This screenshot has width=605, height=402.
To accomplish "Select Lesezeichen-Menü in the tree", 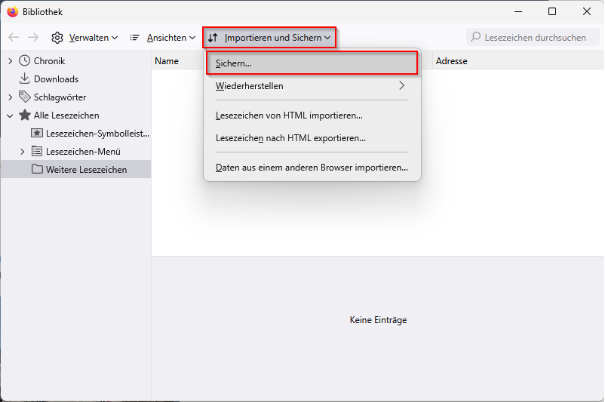I will tap(83, 152).
